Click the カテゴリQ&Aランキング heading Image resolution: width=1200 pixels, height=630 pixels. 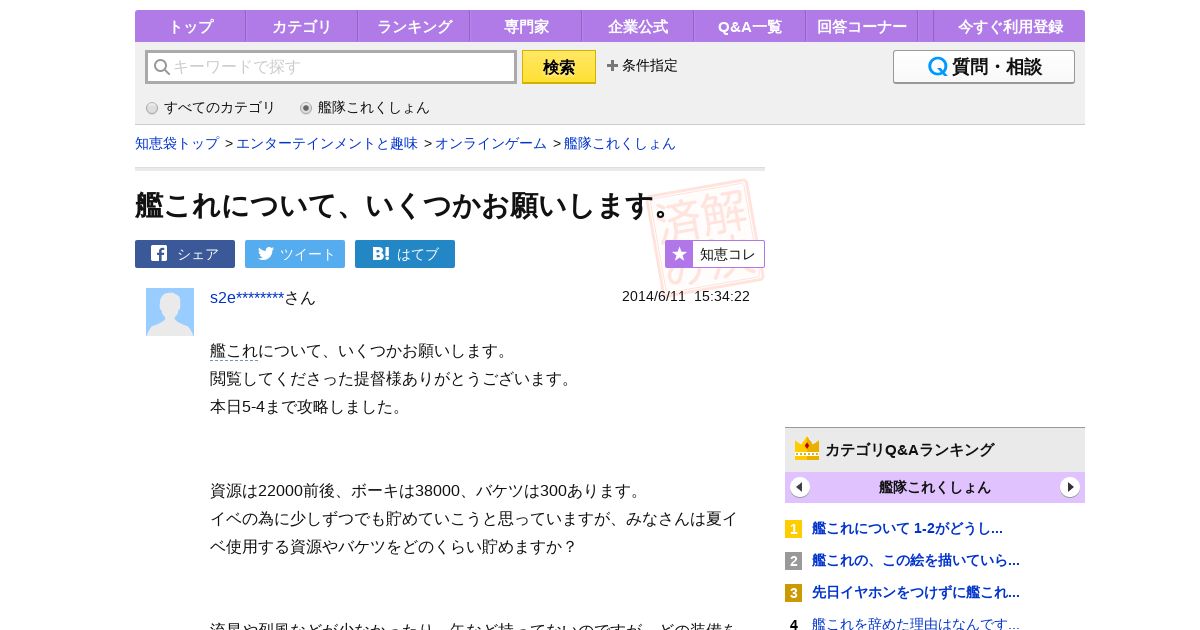click(909, 450)
